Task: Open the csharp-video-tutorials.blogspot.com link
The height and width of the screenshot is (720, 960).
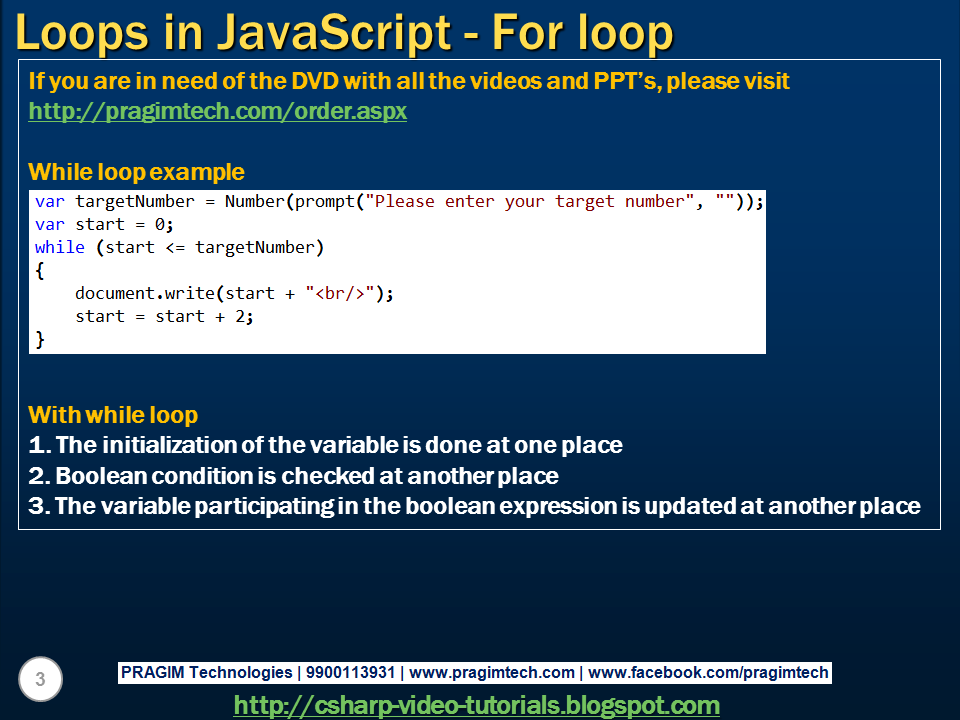Action: click(x=476, y=705)
